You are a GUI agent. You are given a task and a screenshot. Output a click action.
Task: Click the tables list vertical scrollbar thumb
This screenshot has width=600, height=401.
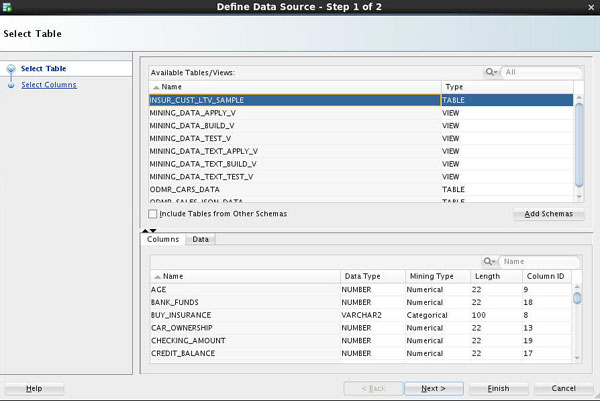tap(579, 145)
